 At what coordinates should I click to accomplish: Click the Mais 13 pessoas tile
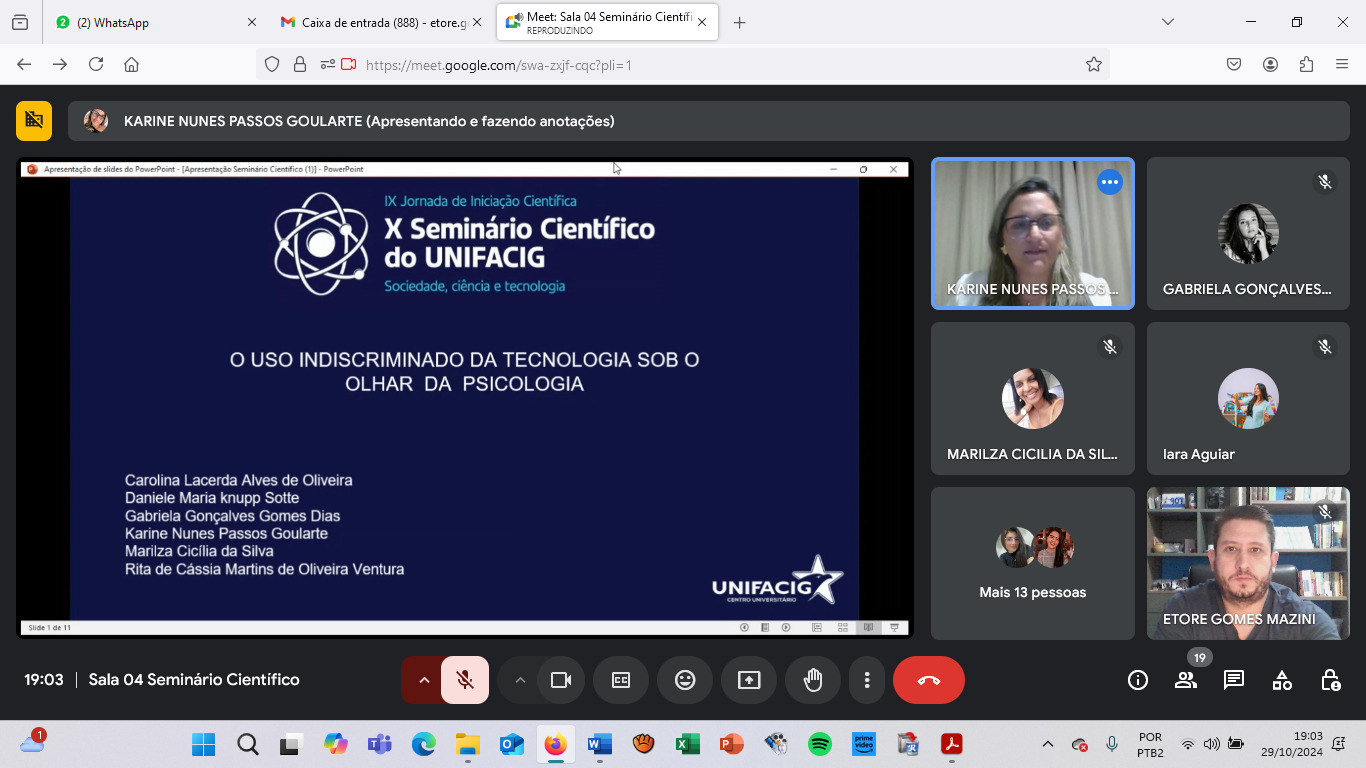(x=1033, y=563)
